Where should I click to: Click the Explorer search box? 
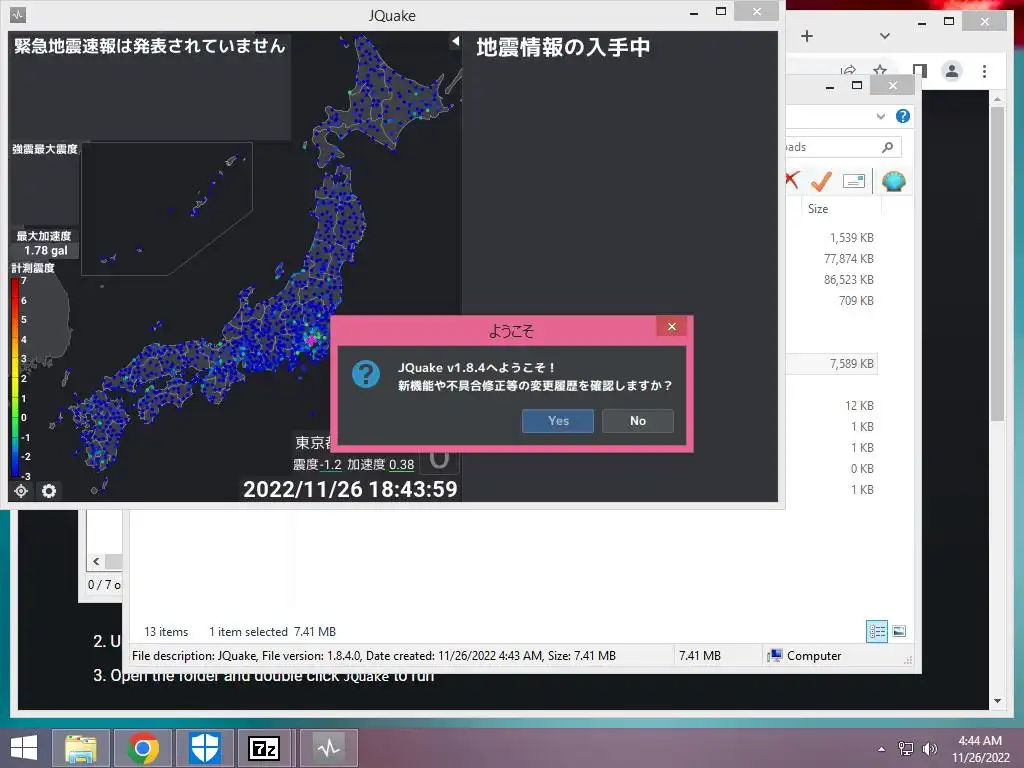coord(843,147)
